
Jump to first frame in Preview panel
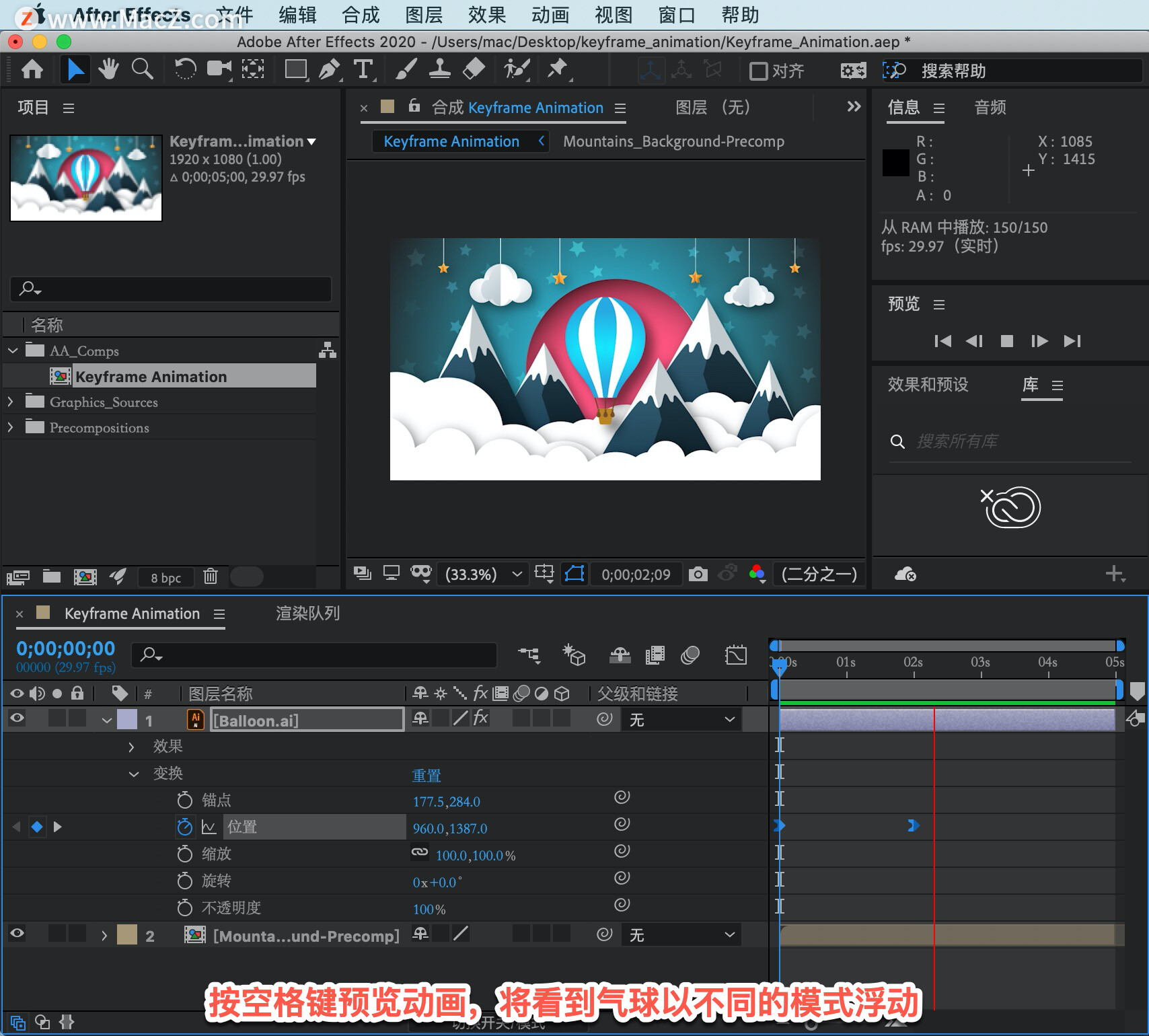click(942, 341)
